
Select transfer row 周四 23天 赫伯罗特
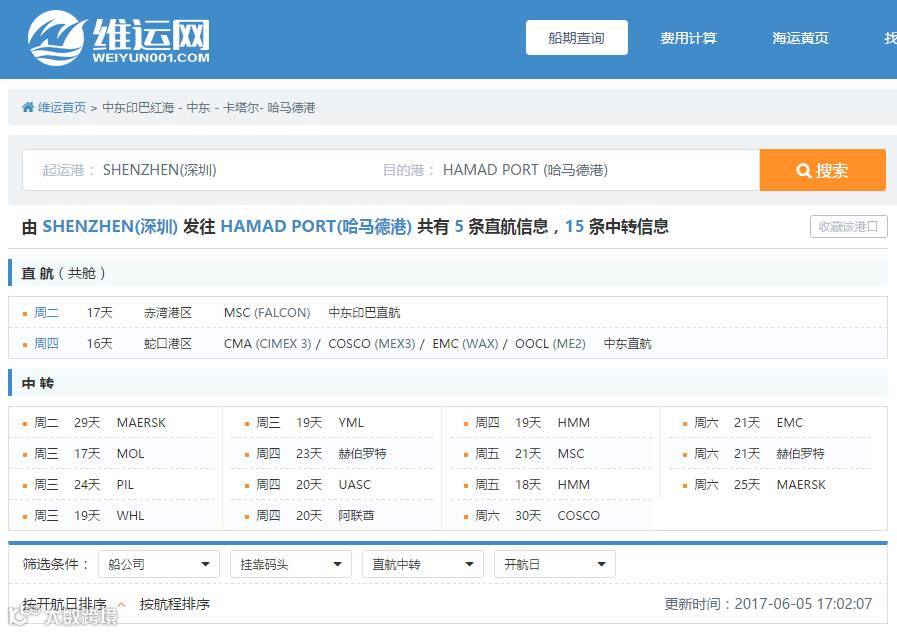click(332, 453)
